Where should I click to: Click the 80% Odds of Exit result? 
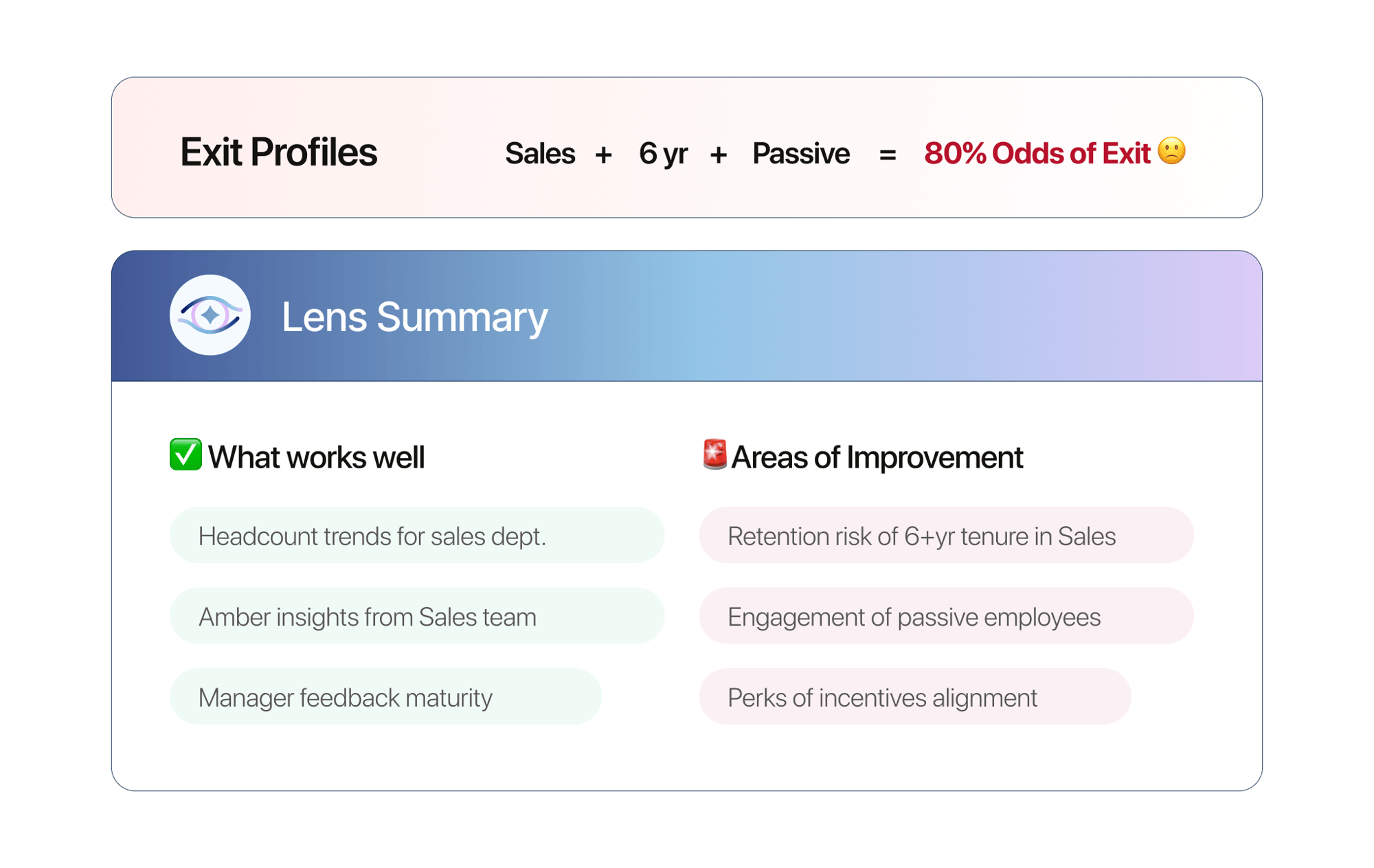coord(1037,153)
